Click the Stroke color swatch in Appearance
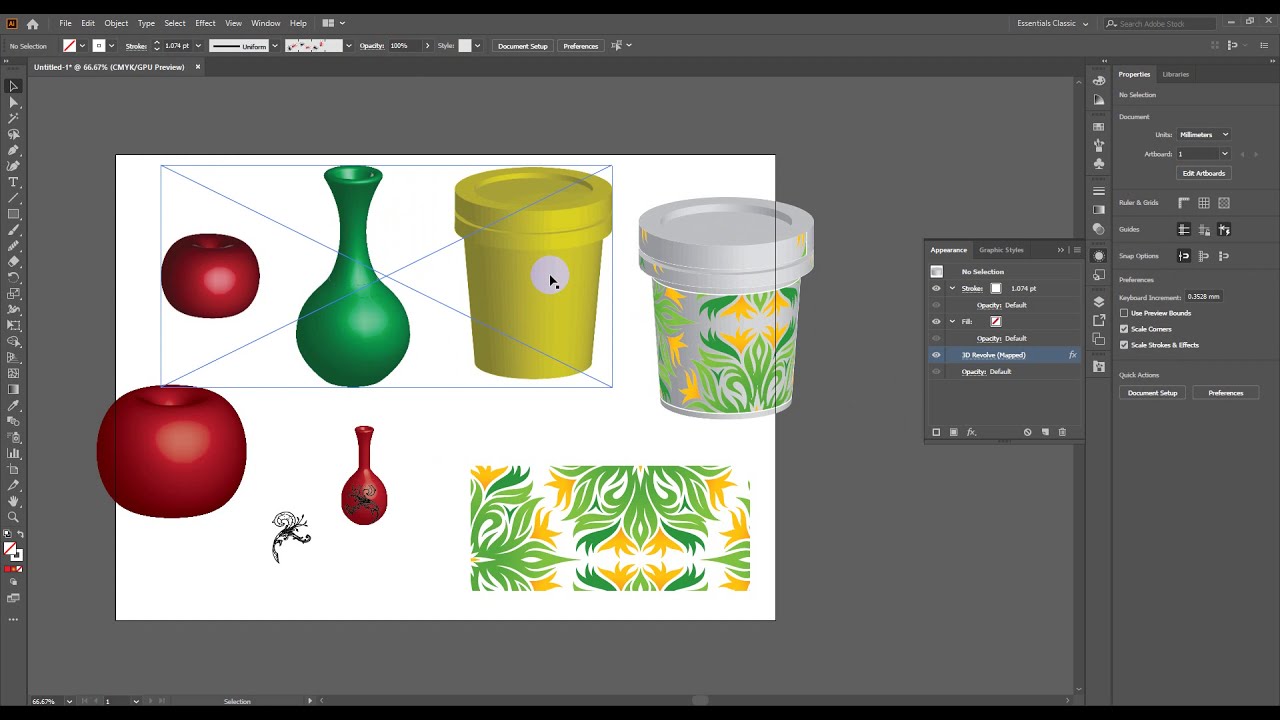The image size is (1280, 720). point(996,288)
